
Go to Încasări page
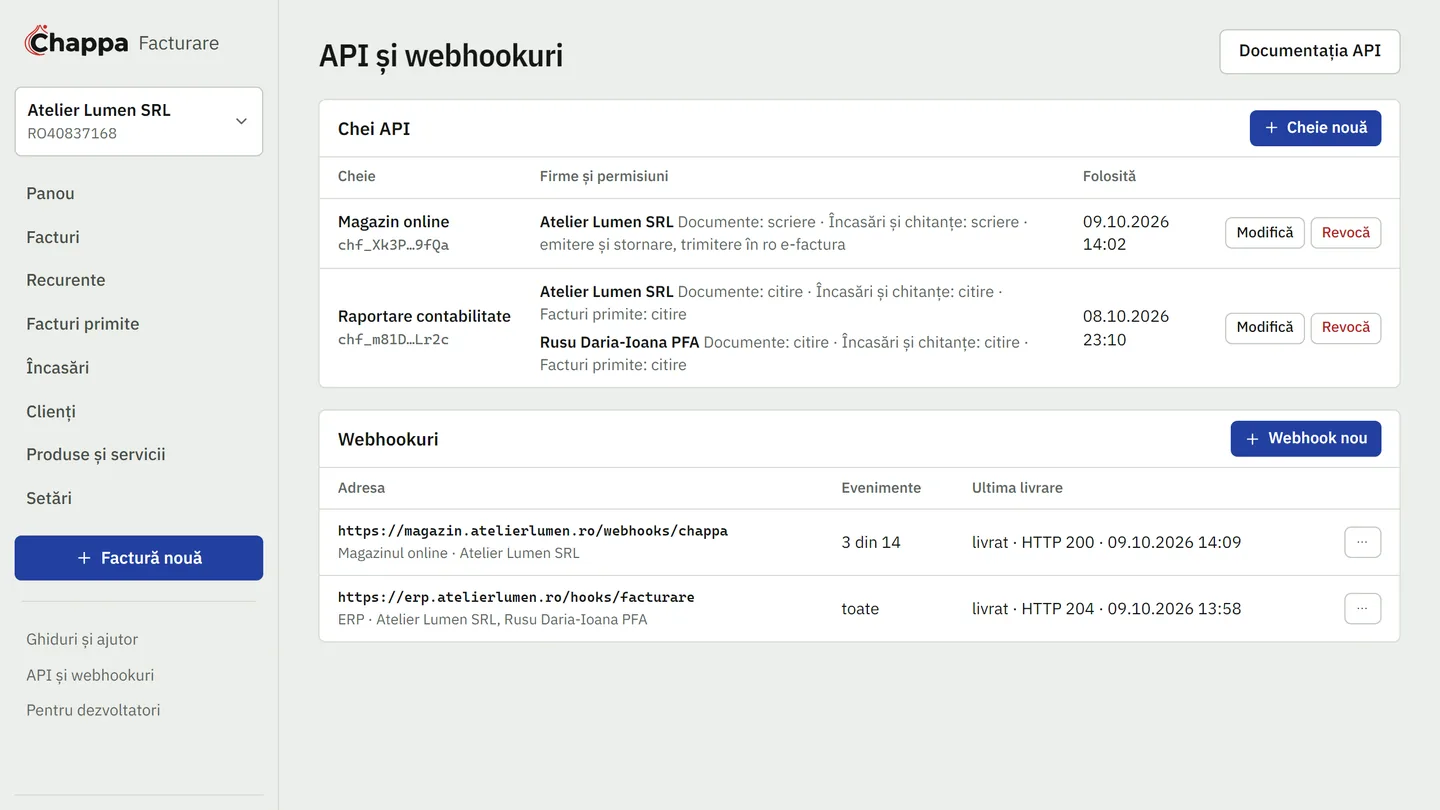(x=58, y=367)
